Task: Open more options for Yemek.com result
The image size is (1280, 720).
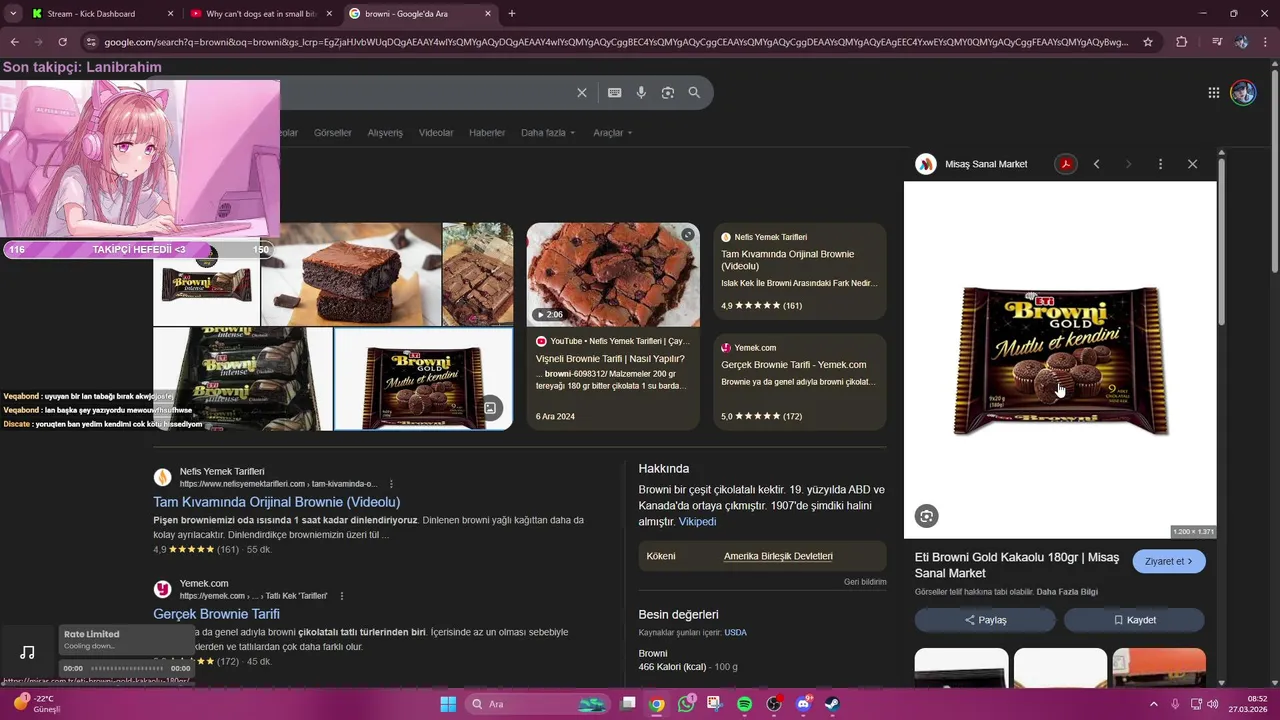Action: 342,596
